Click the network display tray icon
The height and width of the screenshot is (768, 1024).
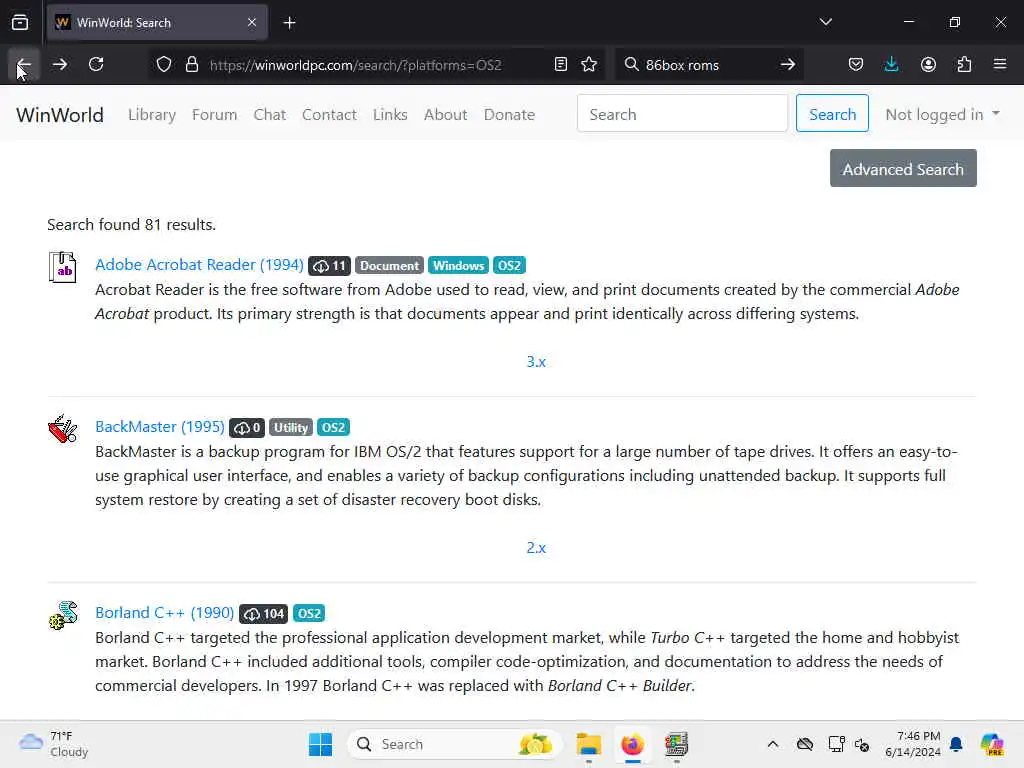tap(837, 744)
